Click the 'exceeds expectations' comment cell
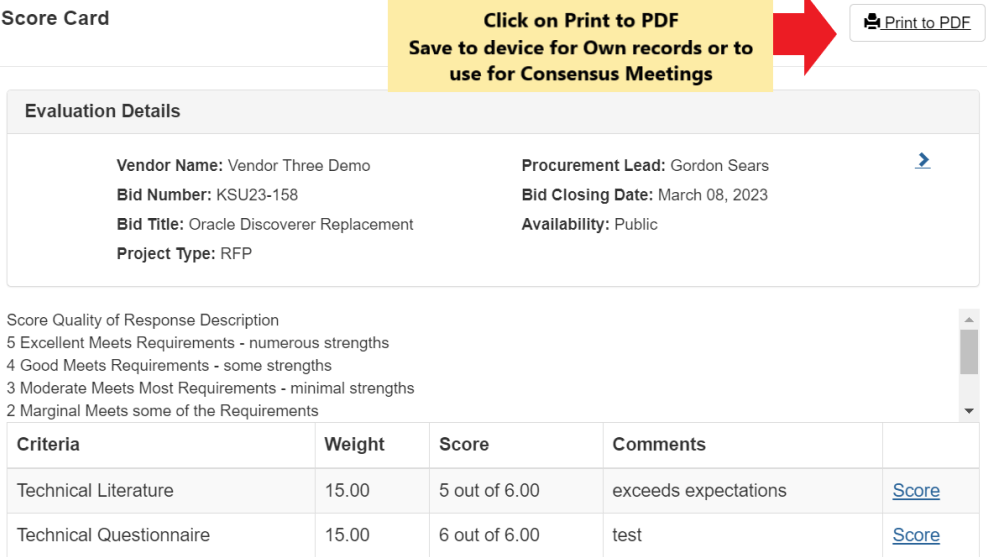This screenshot has width=987, height=557. coord(743,491)
